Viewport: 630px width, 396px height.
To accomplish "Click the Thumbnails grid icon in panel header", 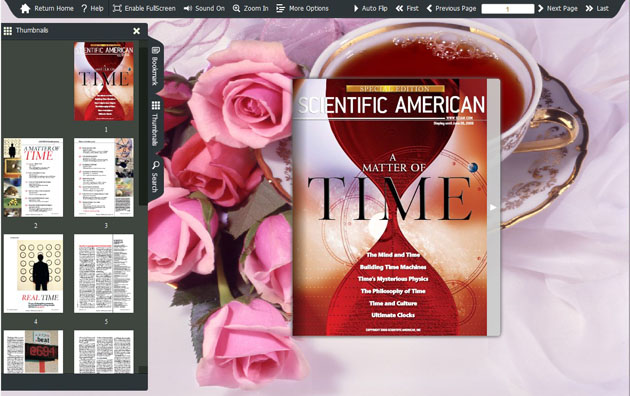I will 8,31.
